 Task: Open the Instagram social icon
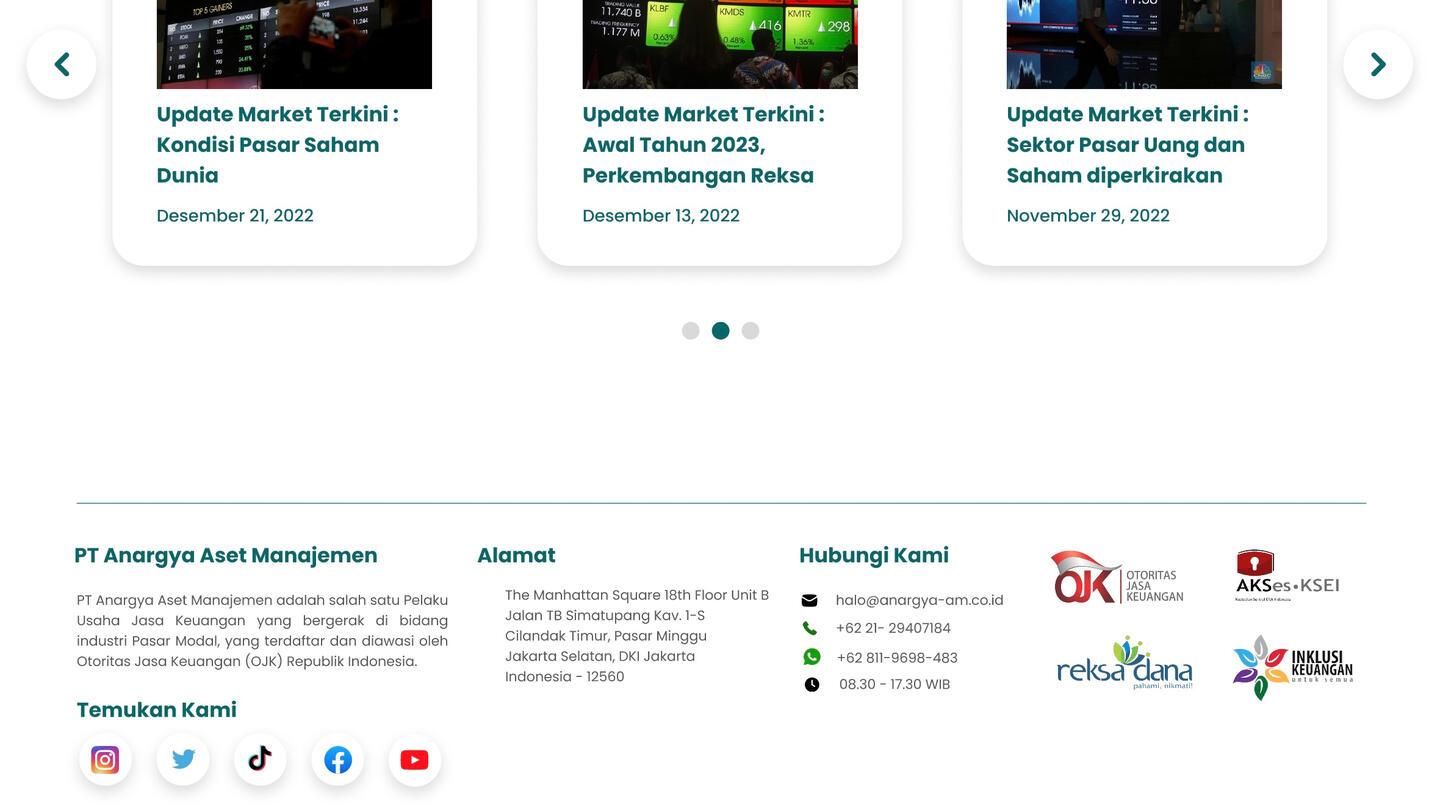(105, 760)
